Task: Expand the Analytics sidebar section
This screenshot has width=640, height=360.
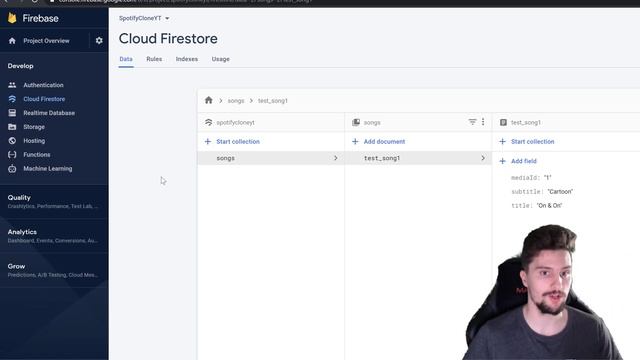Action: 54,236
